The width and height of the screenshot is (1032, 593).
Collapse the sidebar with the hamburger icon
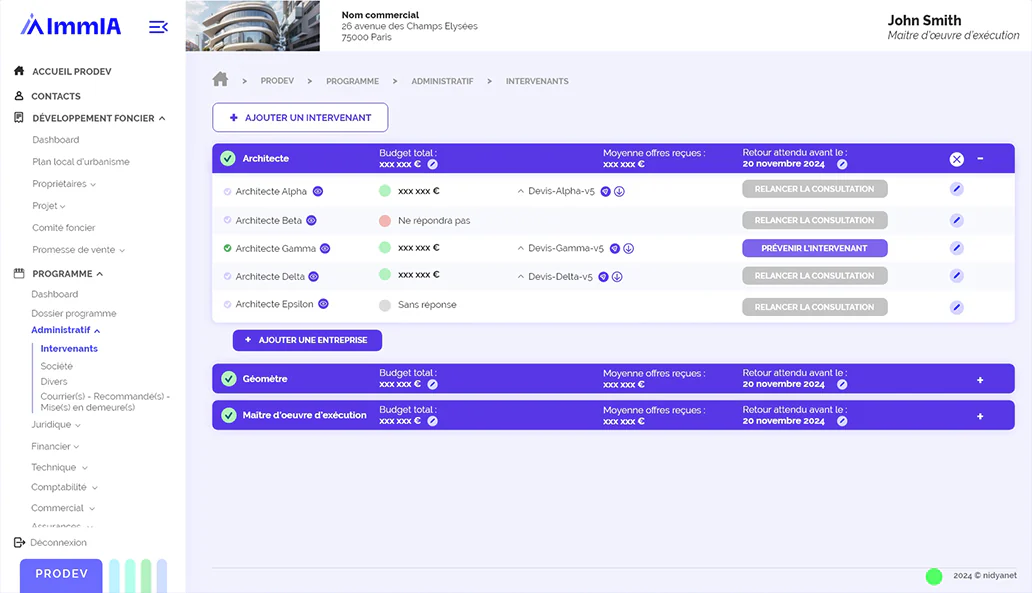[x=158, y=27]
